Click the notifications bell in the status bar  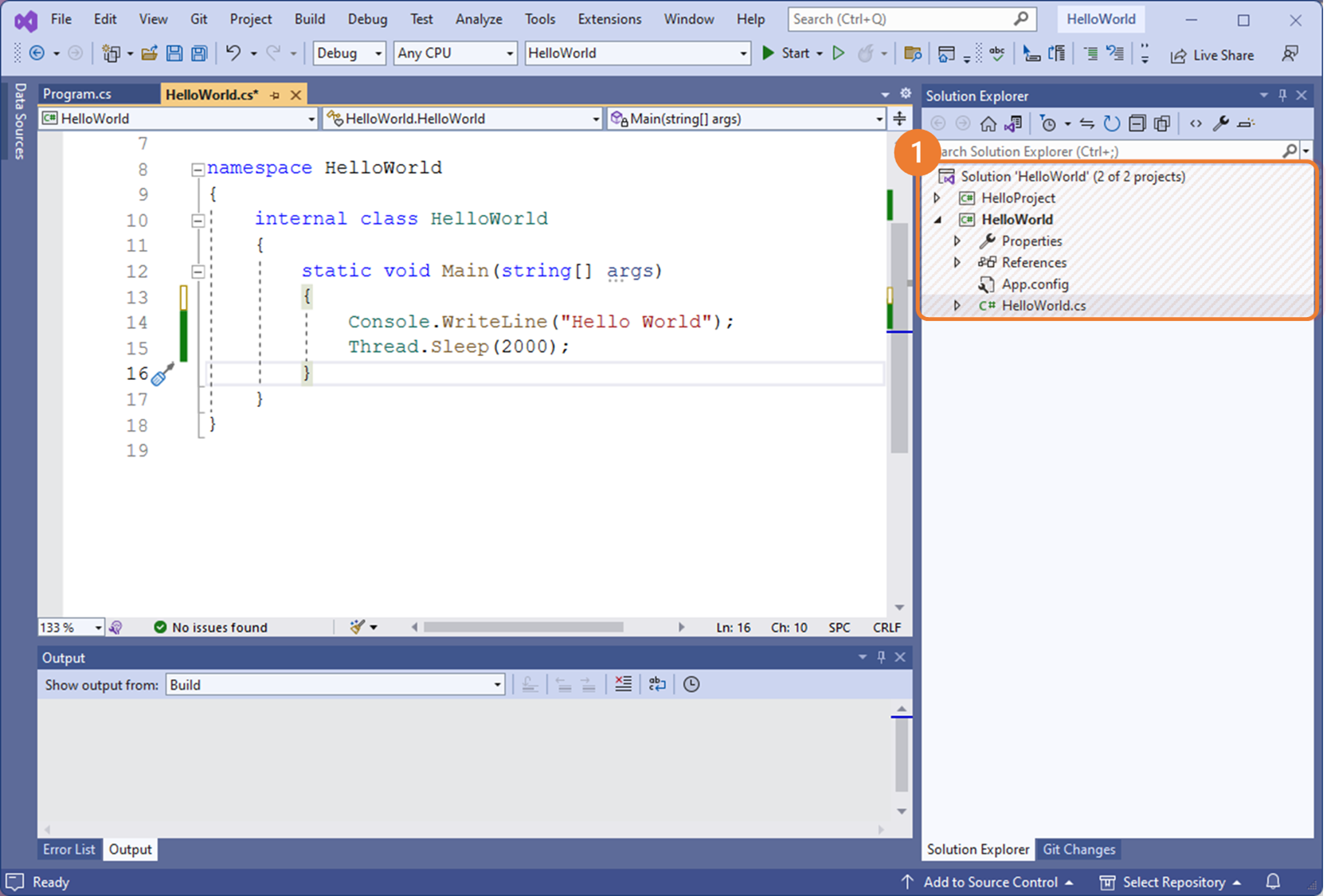point(1273,882)
